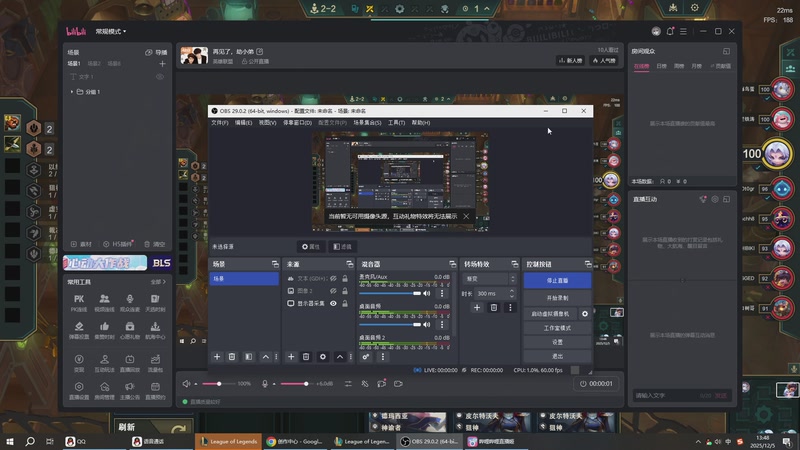Screen dimensions: 800x450
Task: Open 工具(T) menu in OBS
Action: pyautogui.click(x=396, y=123)
